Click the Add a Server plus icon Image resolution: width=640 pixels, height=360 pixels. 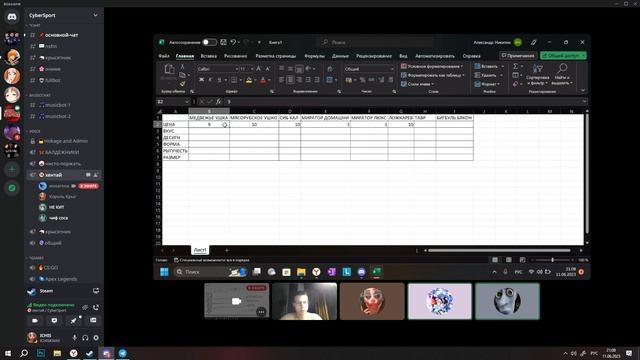click(12, 169)
